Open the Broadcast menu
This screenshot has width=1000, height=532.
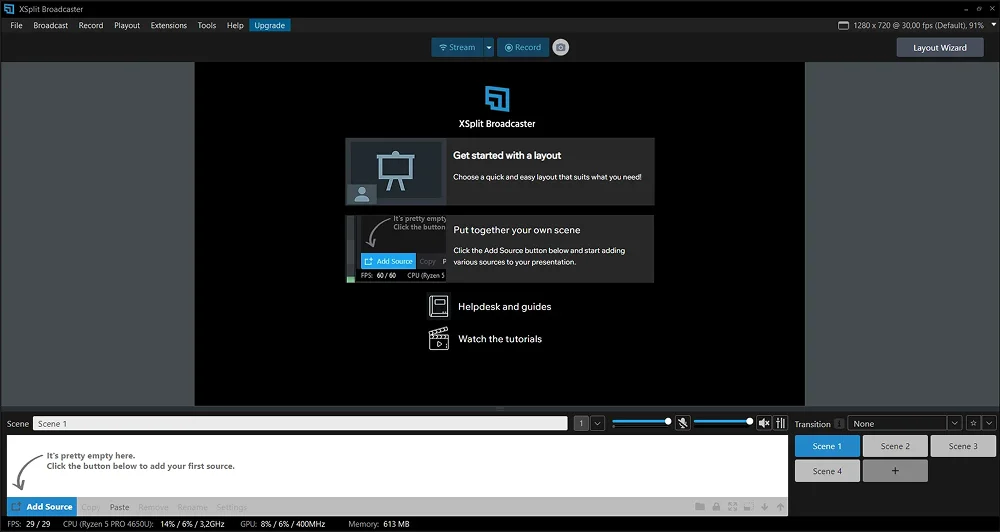pos(50,26)
